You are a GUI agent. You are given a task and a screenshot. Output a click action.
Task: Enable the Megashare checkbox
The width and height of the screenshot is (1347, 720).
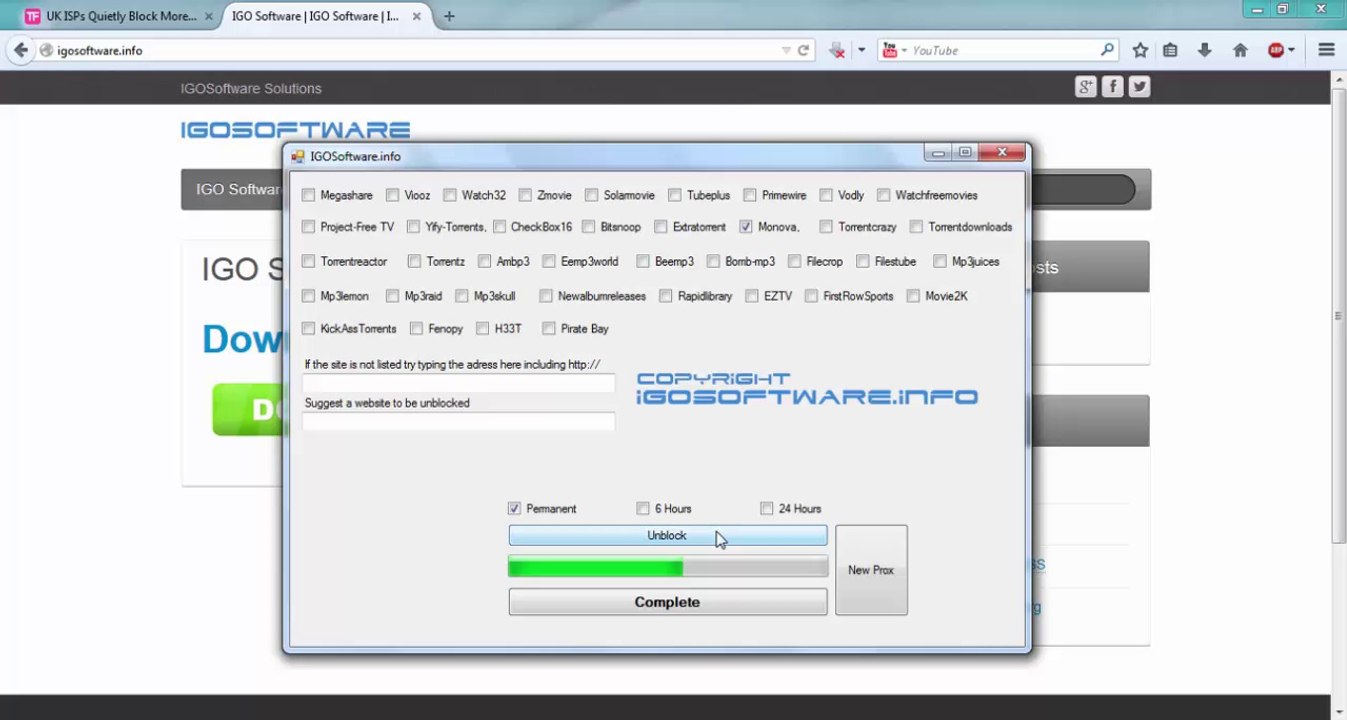coord(308,195)
